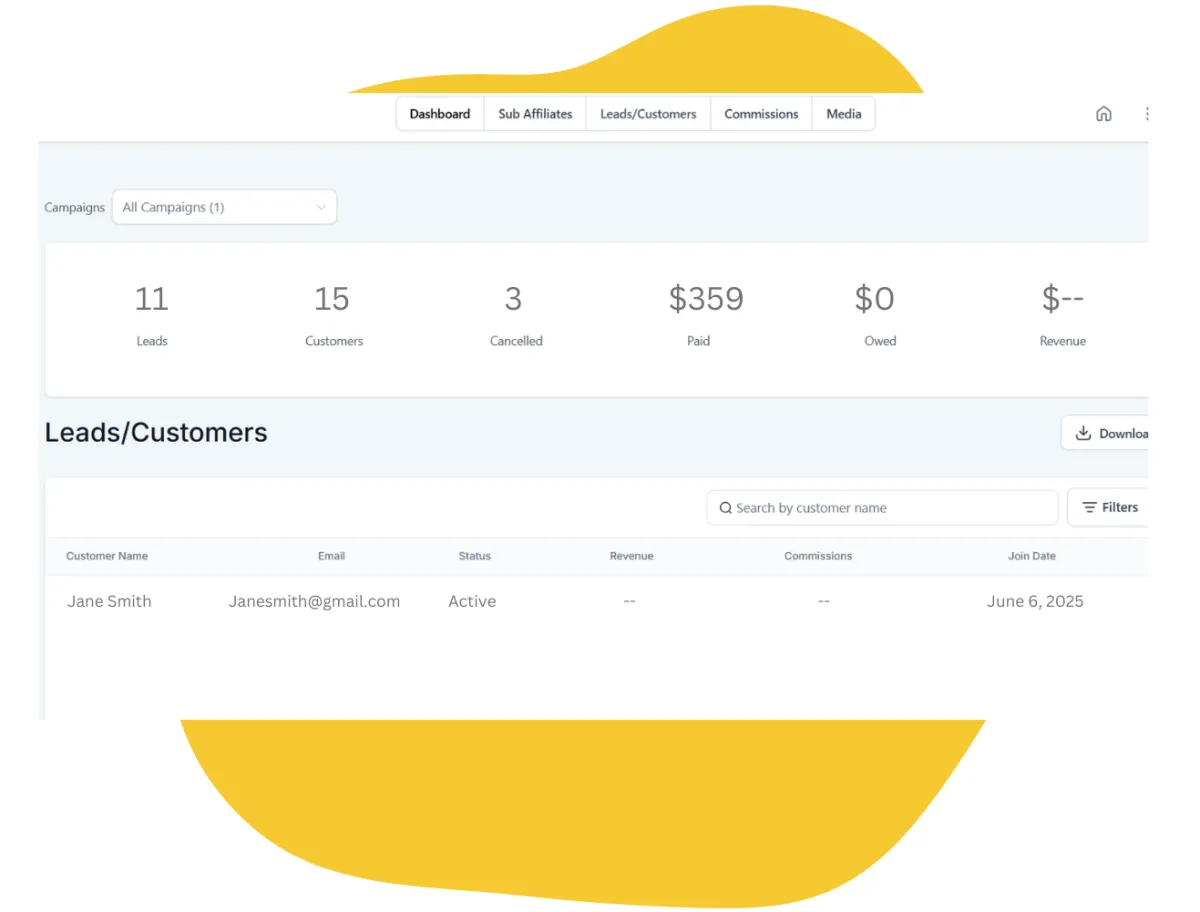
Task: Switch to the Media tab
Action: tap(843, 114)
